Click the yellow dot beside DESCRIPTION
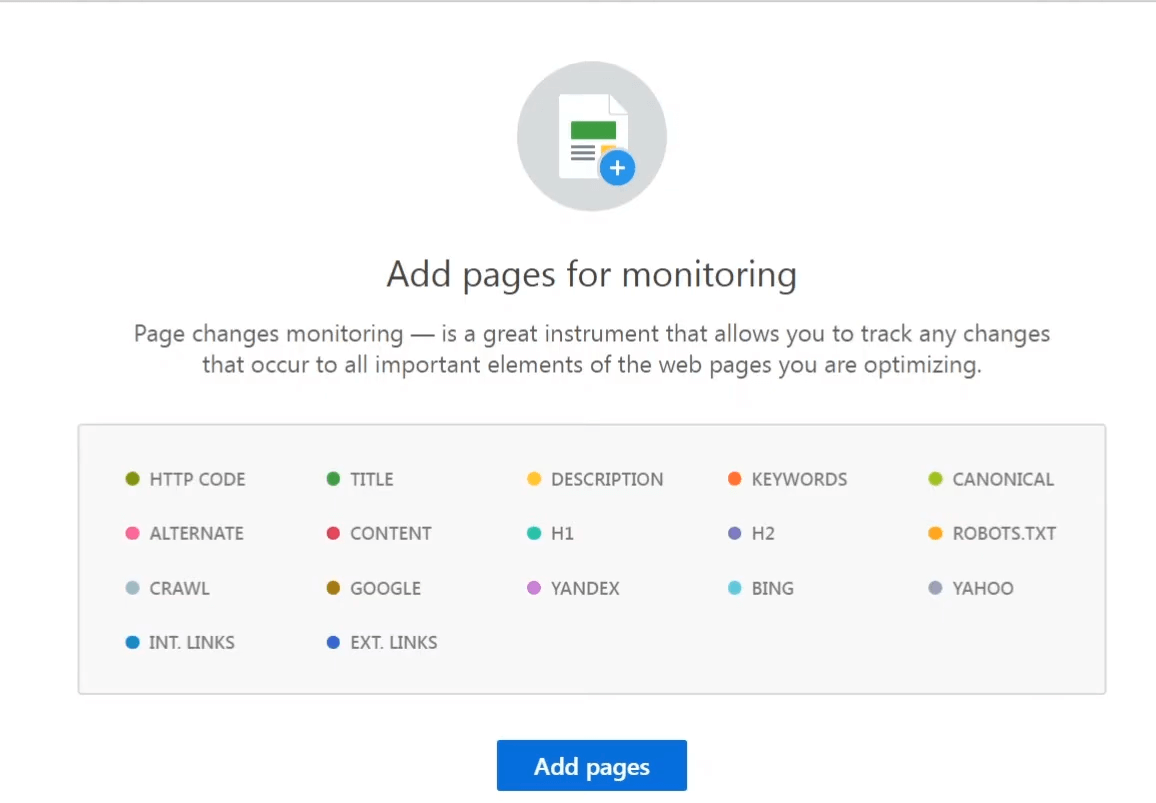 534,479
